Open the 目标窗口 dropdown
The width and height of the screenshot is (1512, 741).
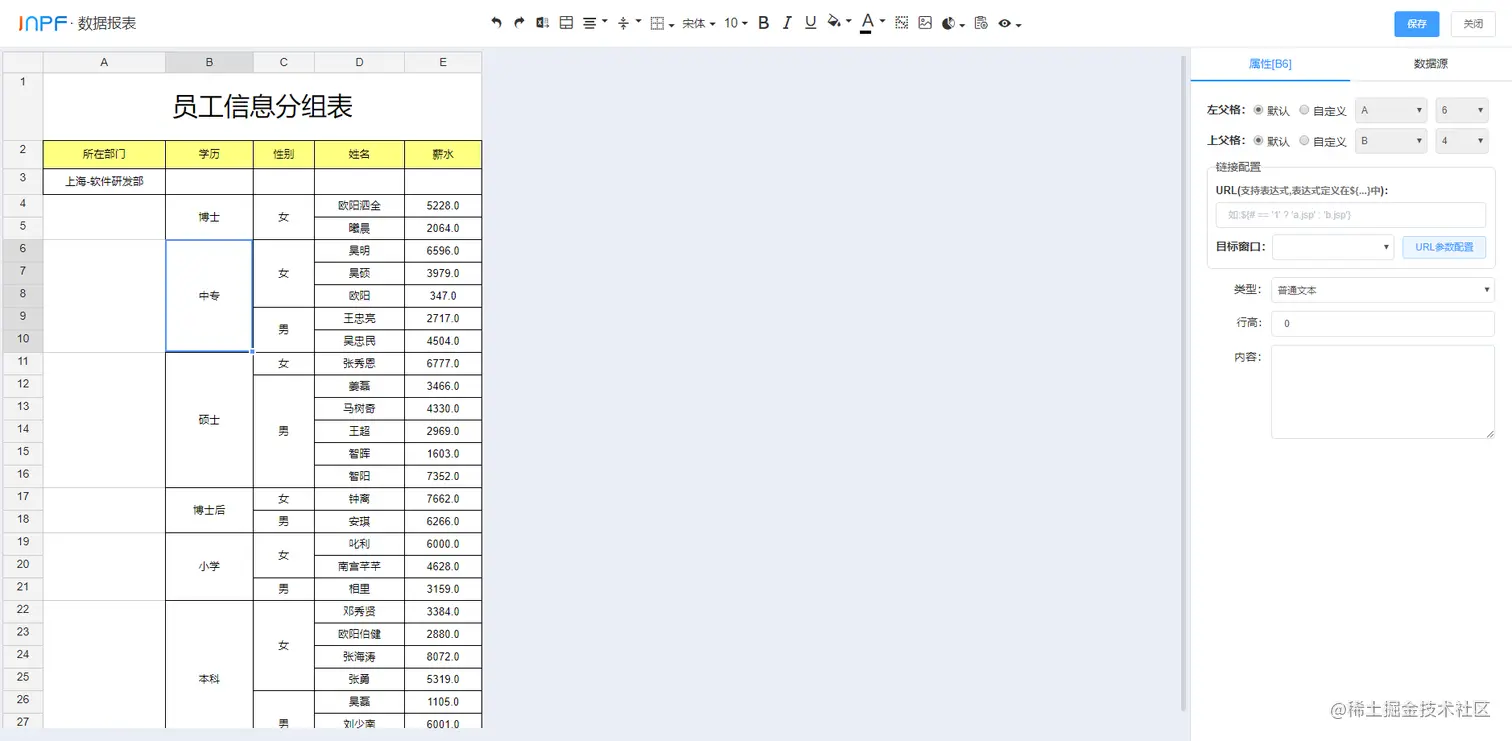(x=1333, y=247)
